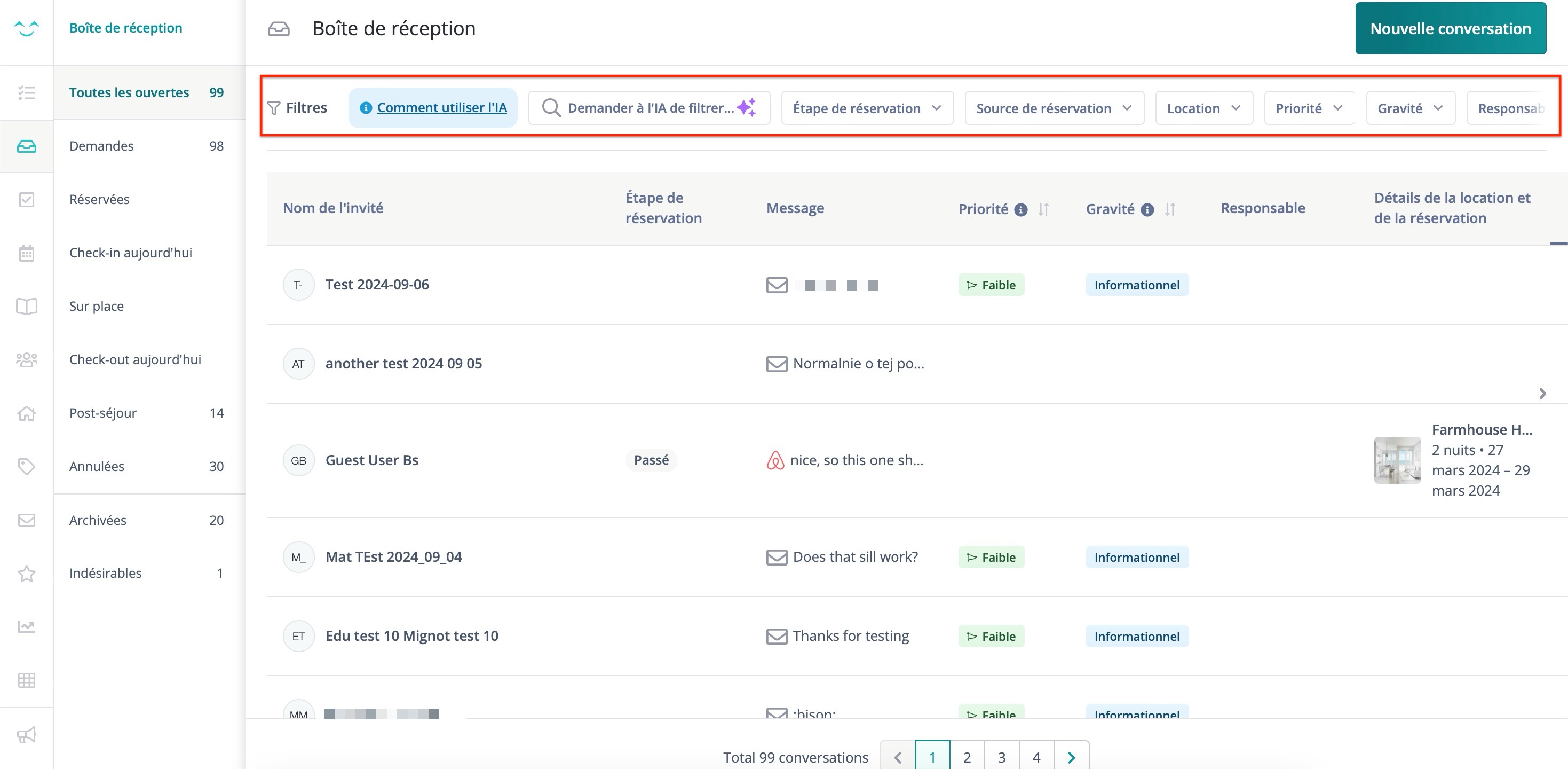
Task: Open the calendar icon in left rail
Action: coord(26,253)
